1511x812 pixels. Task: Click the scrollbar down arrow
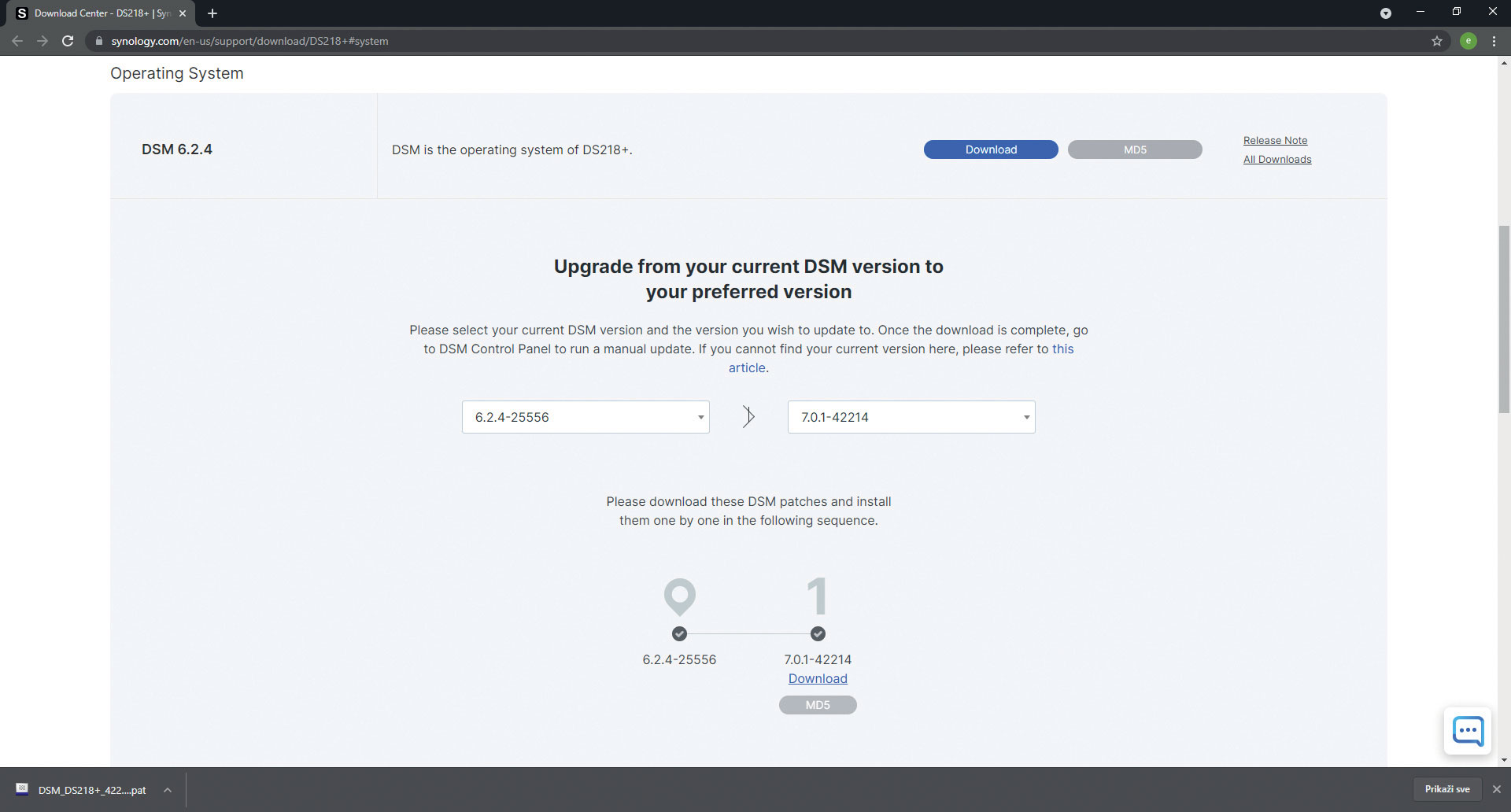pyautogui.click(x=1504, y=760)
